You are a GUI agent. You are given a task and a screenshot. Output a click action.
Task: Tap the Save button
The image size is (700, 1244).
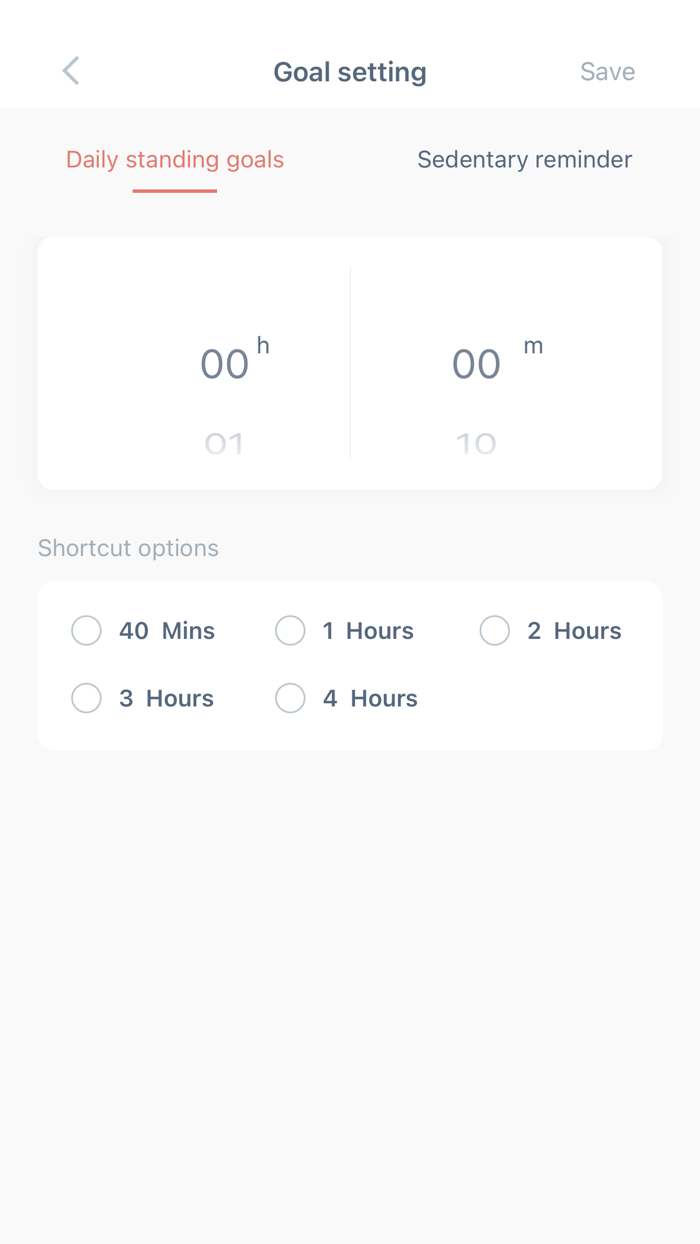tap(607, 71)
